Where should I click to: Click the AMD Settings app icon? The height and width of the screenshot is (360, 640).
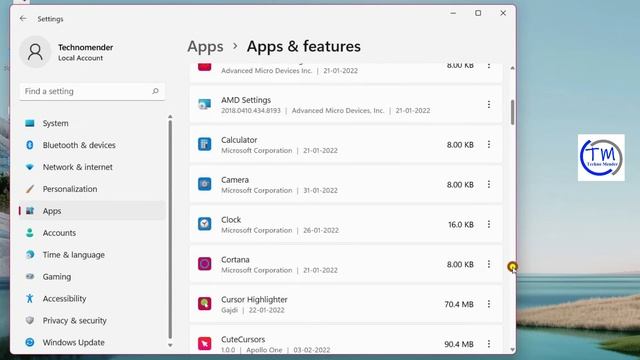204,104
